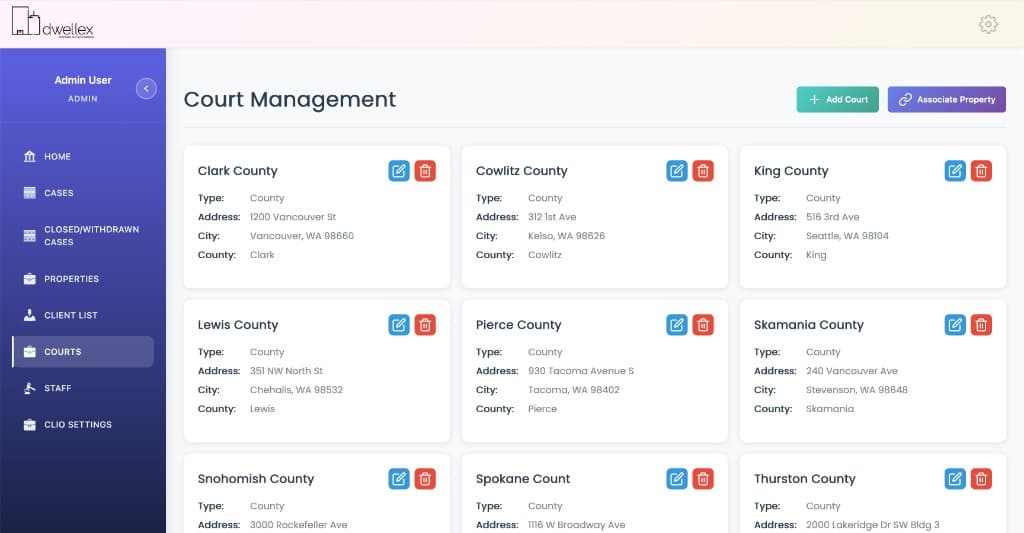The image size is (1024, 533).
Task: Click the Cases icon in sidebar
Action: tap(29, 193)
